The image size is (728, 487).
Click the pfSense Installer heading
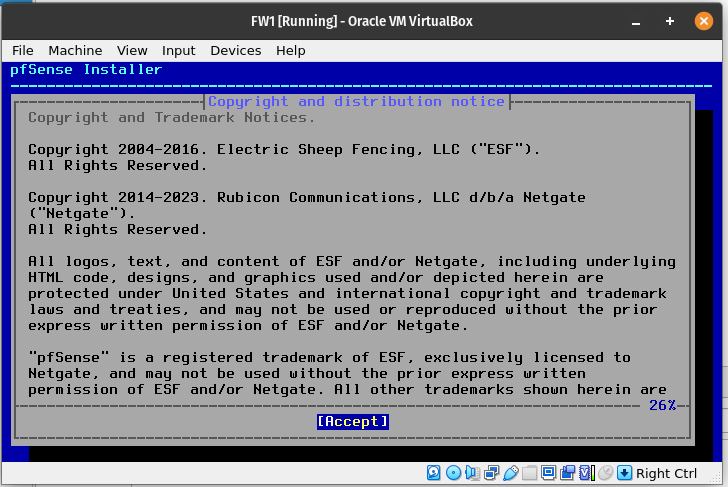86,70
